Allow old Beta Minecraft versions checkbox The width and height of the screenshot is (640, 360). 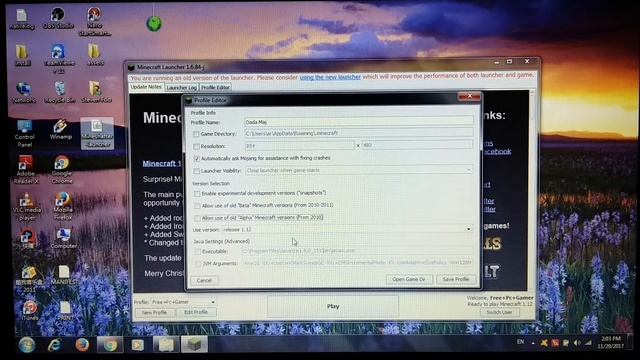[x=198, y=206]
